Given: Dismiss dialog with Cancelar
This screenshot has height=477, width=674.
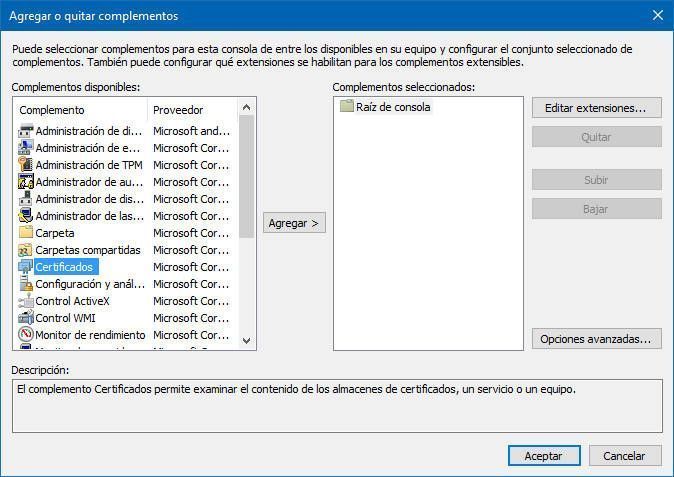Looking at the screenshot, I should 625,456.
